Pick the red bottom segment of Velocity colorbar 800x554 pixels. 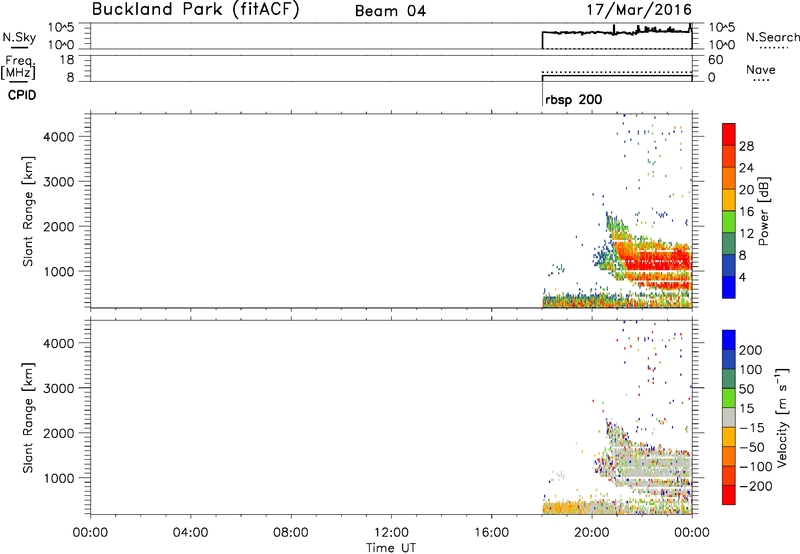coord(729,495)
